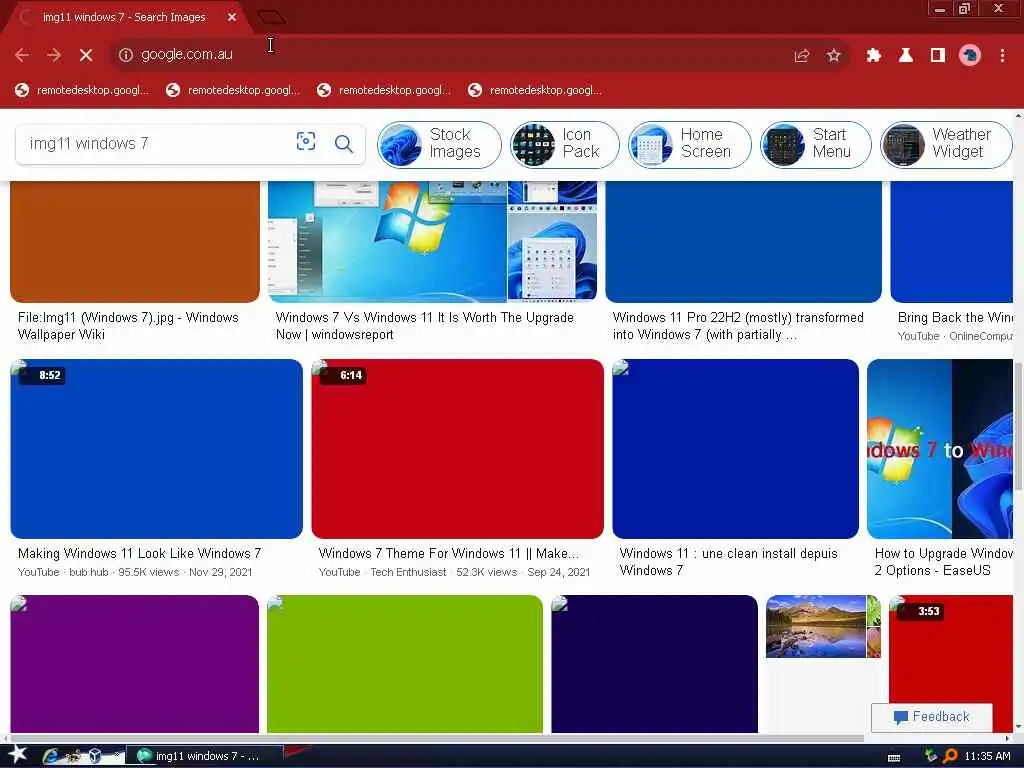Open the Start menu star icon
Image resolution: width=1024 pixels, height=768 pixels.
coord(18,755)
